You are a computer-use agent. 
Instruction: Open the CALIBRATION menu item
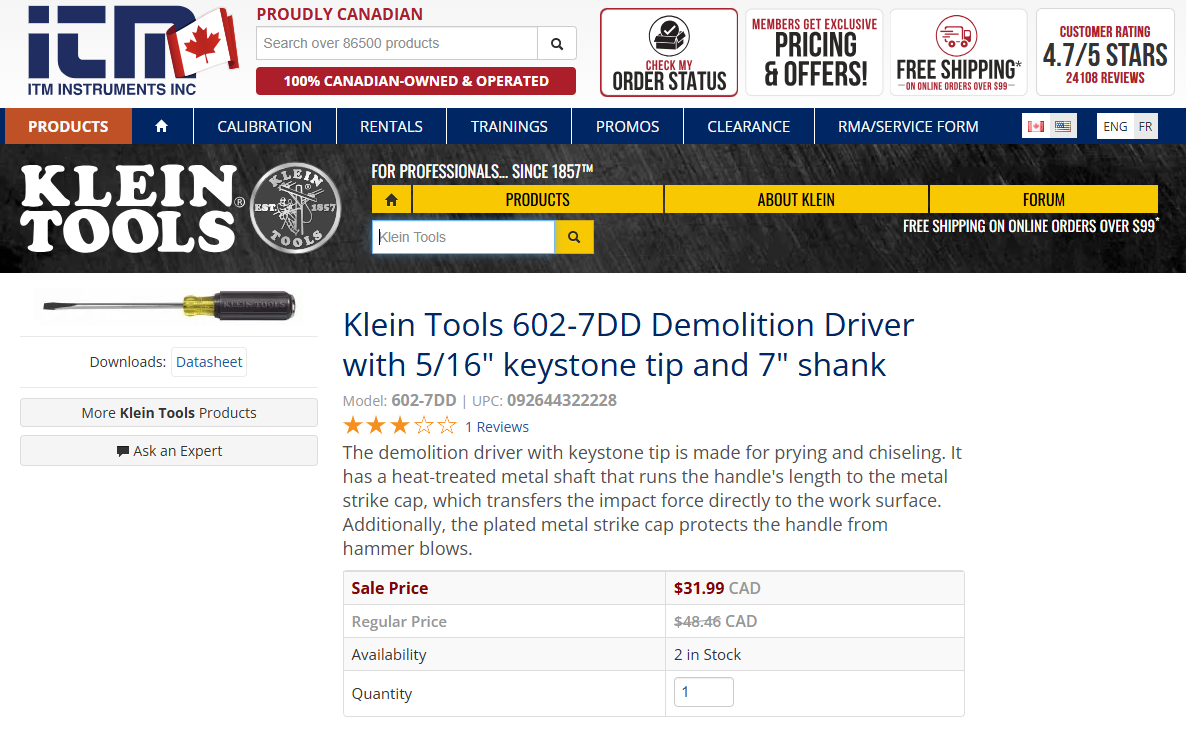tap(264, 126)
